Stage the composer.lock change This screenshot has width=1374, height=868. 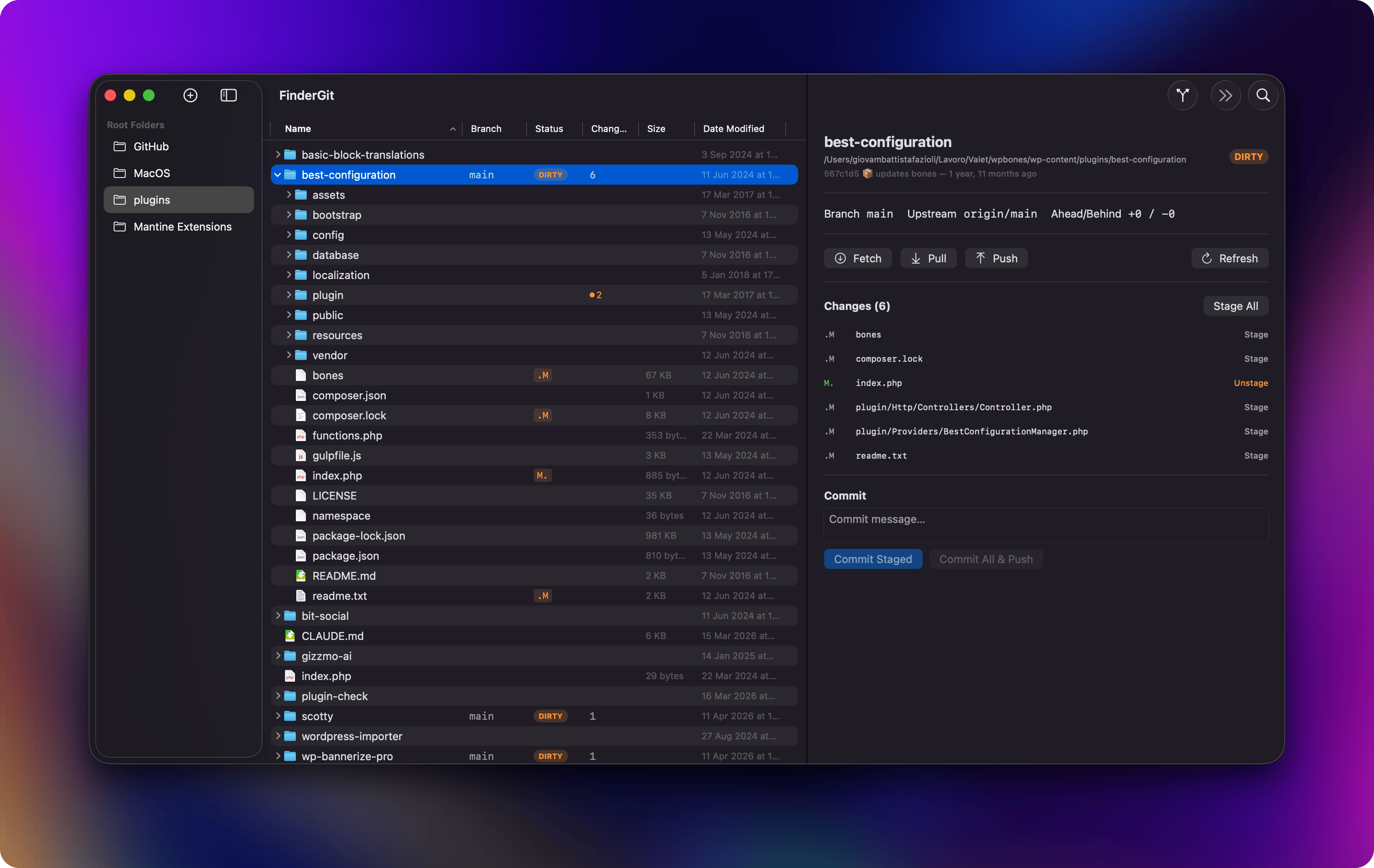1256,358
